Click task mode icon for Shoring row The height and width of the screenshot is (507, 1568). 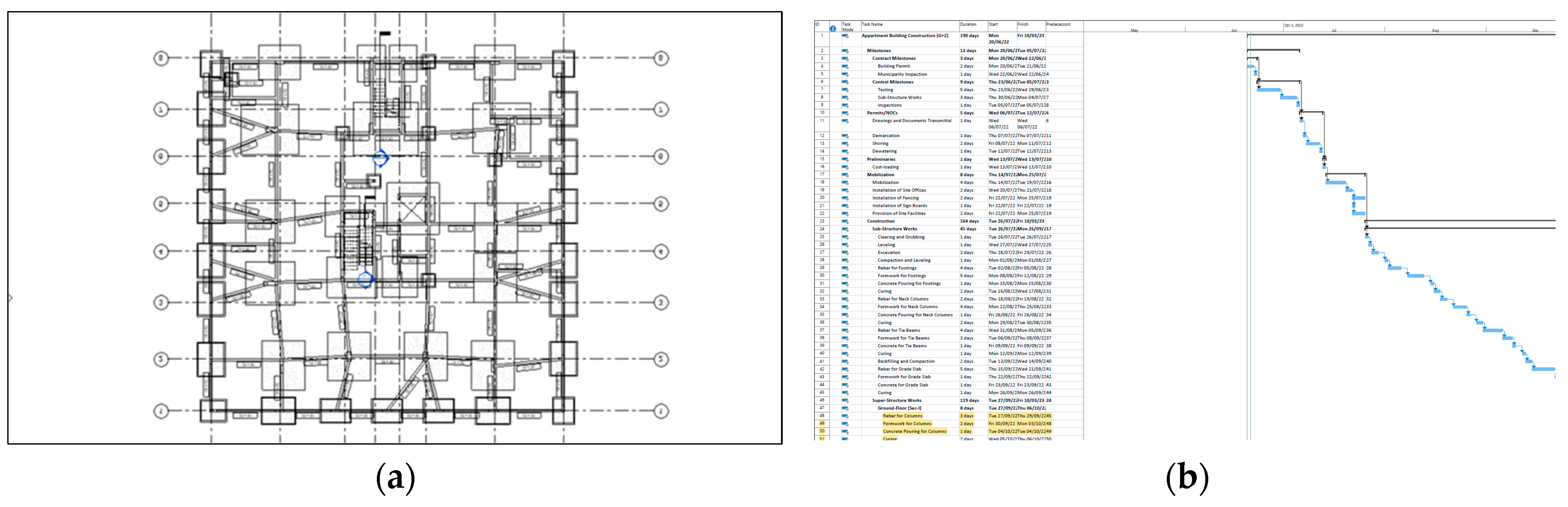[845, 144]
